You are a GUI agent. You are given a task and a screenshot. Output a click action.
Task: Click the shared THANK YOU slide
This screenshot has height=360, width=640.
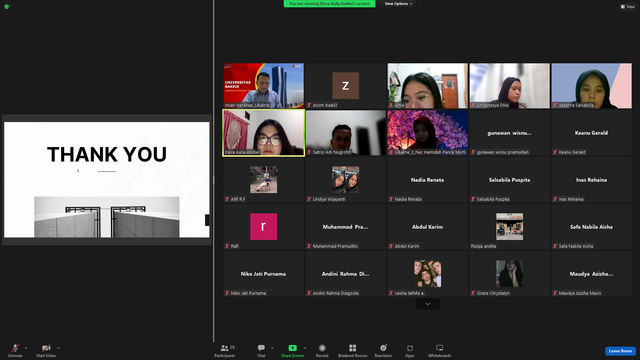click(x=107, y=180)
